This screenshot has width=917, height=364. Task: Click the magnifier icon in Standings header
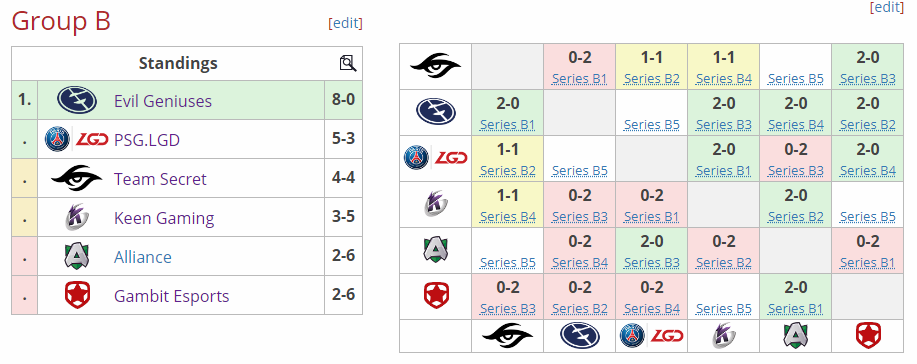coord(348,63)
